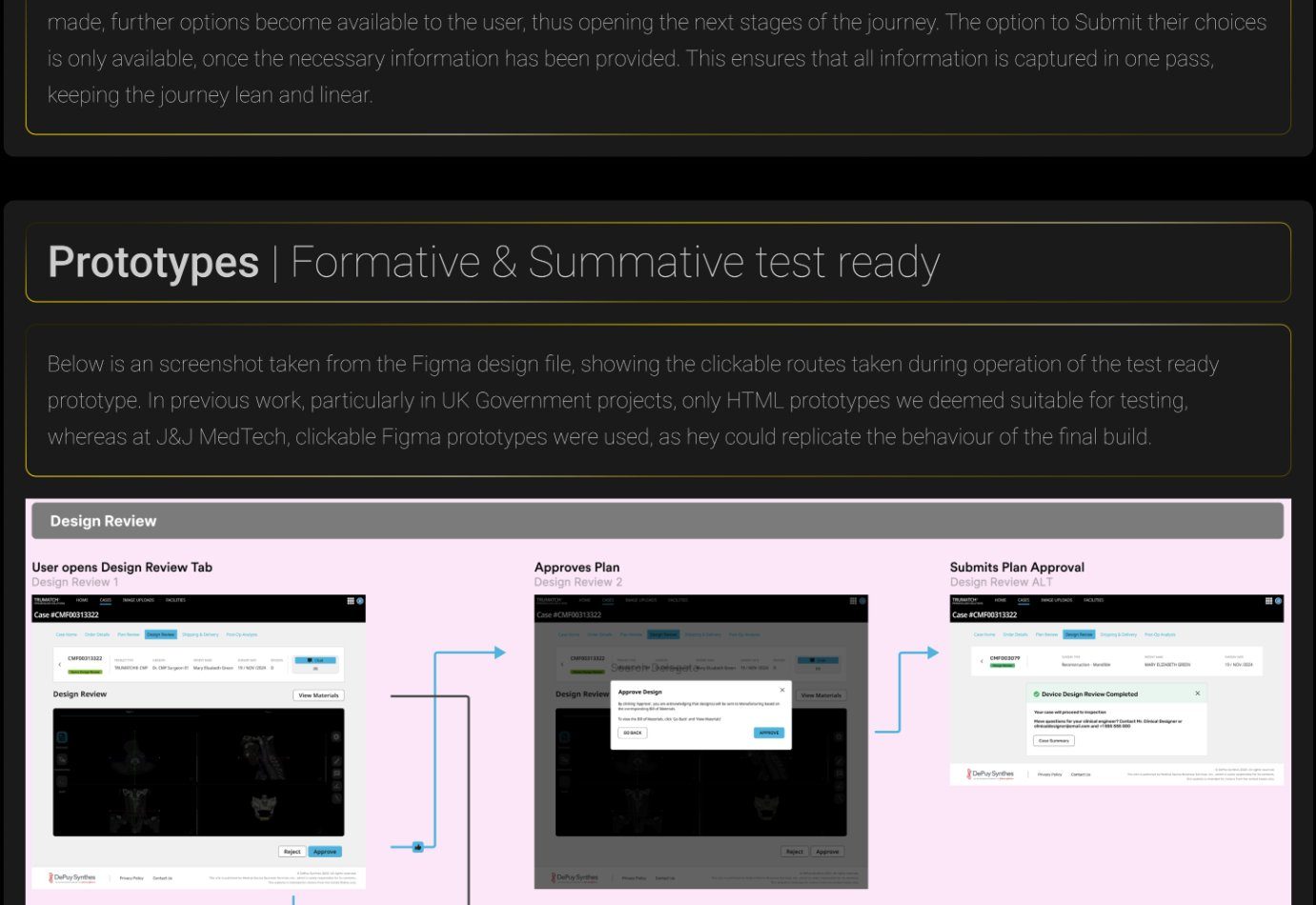Click Reject in the Design Review 1 frame
The height and width of the screenshot is (905, 1316).
click(292, 852)
